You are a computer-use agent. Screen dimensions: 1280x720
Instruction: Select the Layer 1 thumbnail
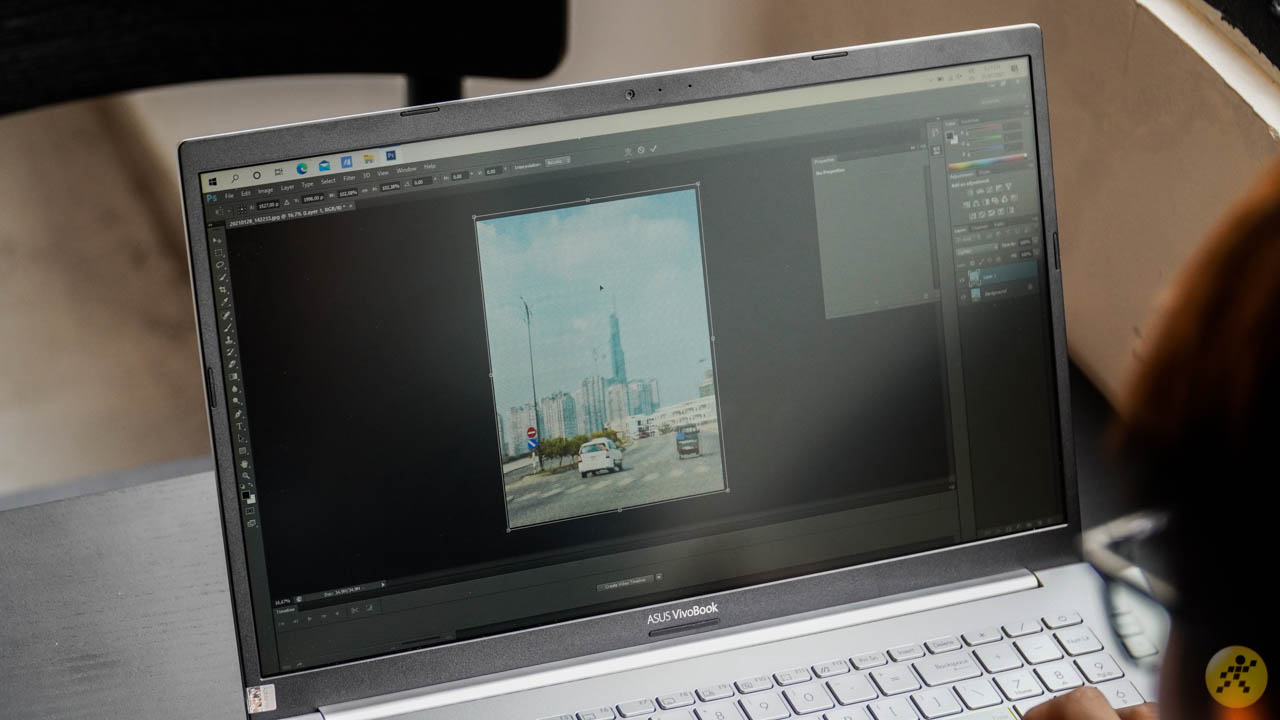click(975, 279)
